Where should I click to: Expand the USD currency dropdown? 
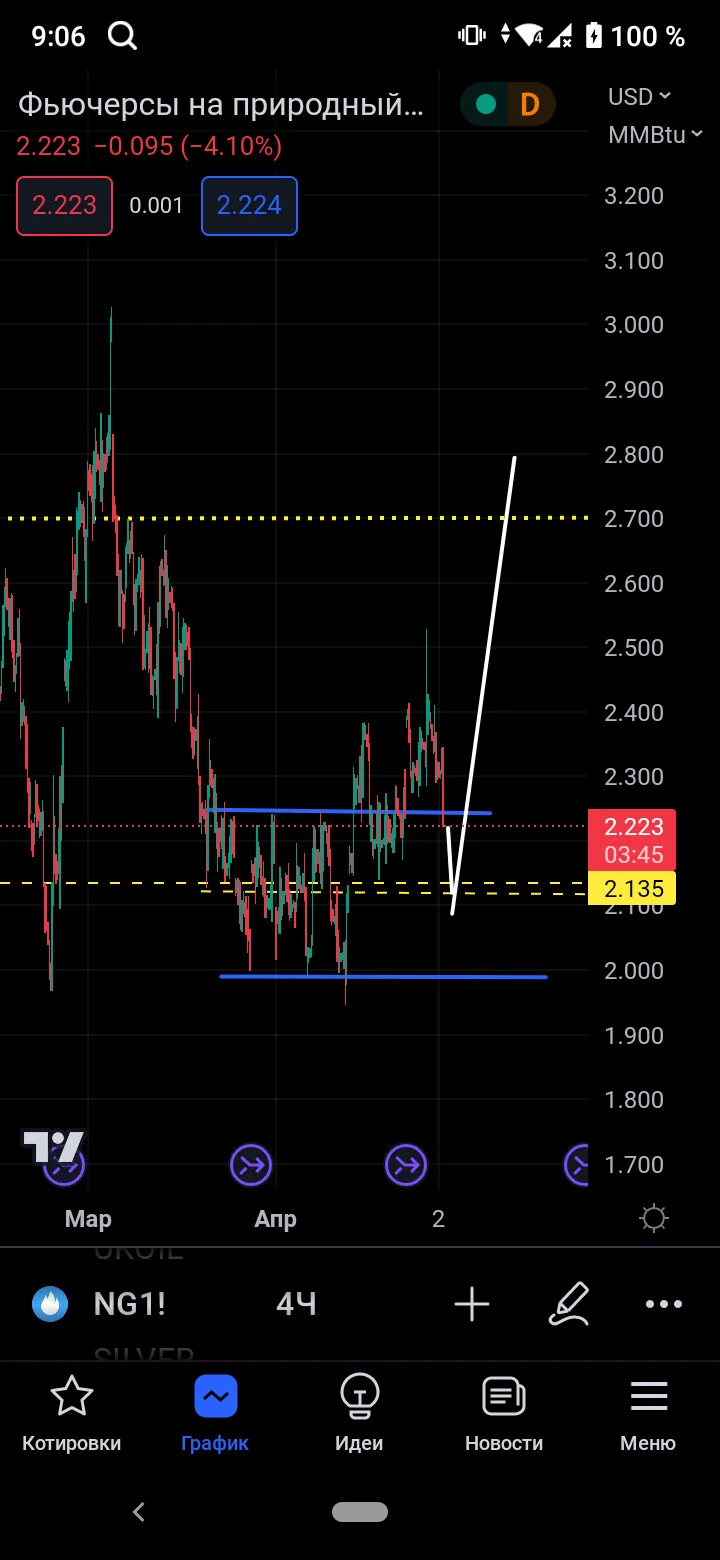coord(640,97)
